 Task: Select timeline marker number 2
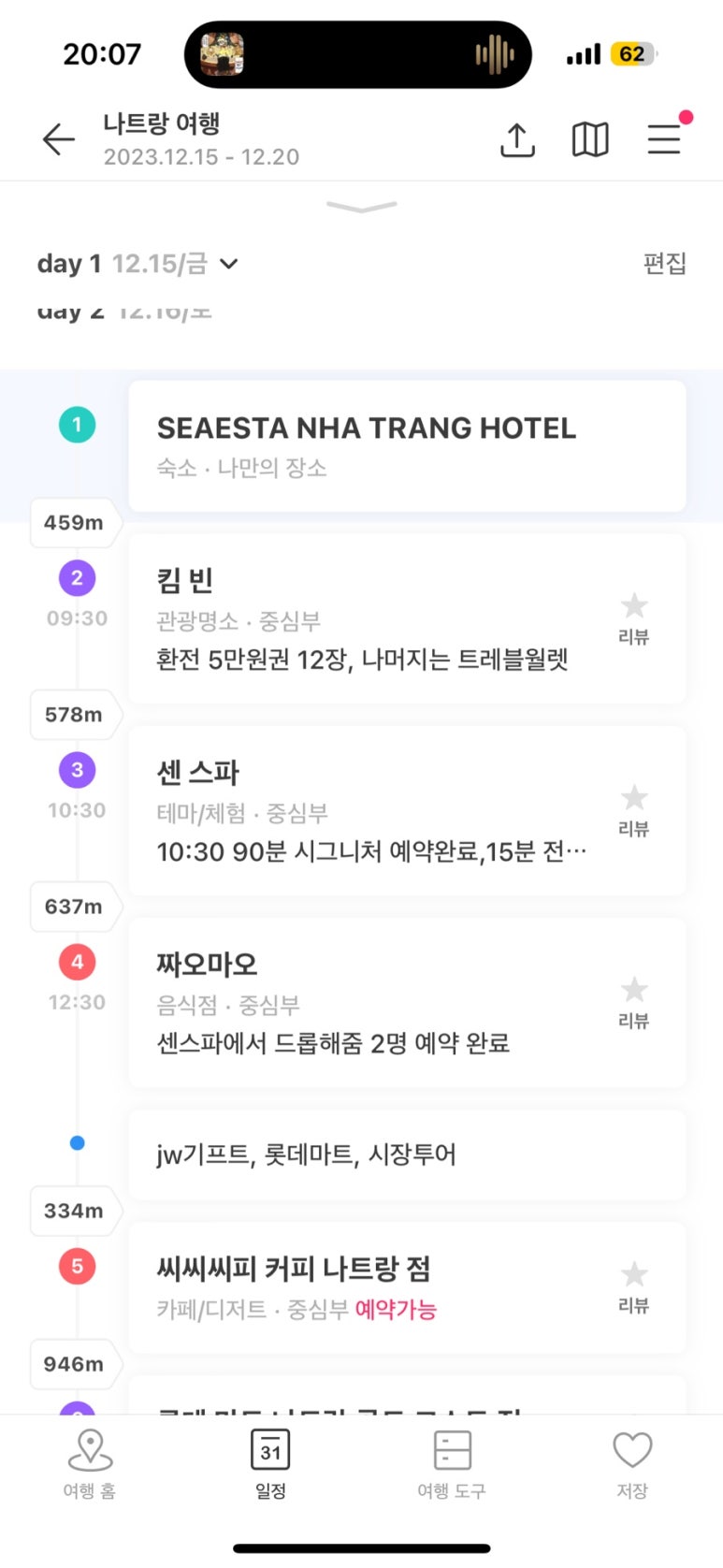(x=77, y=578)
